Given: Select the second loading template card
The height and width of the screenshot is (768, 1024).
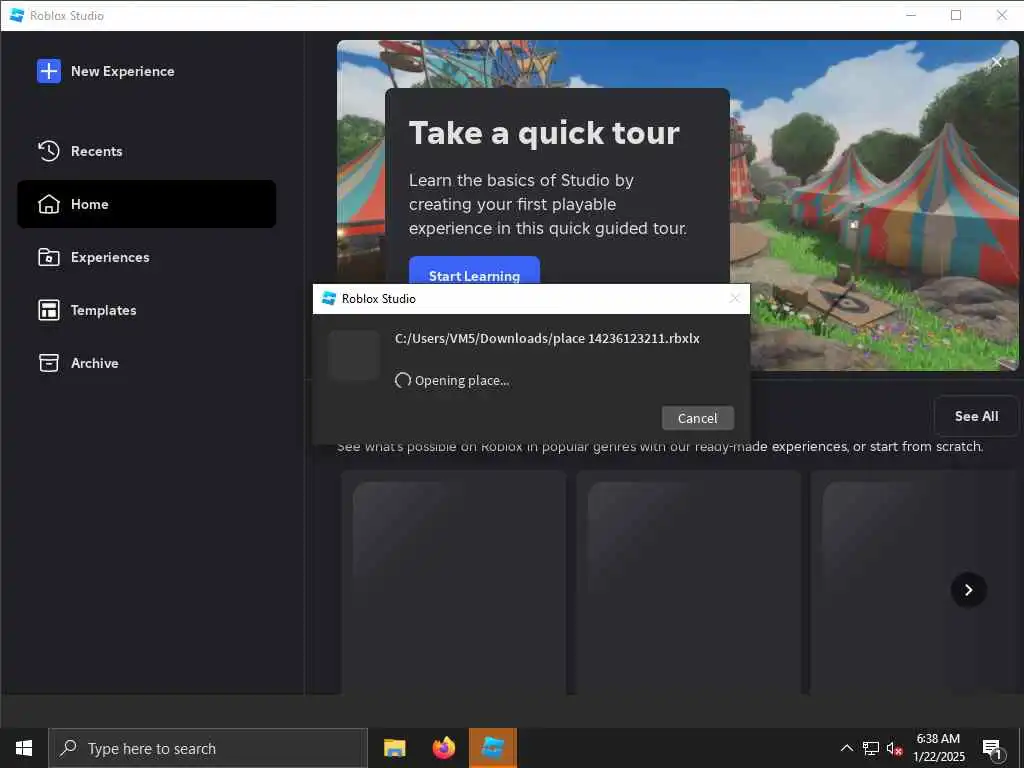Looking at the screenshot, I should click(688, 581).
